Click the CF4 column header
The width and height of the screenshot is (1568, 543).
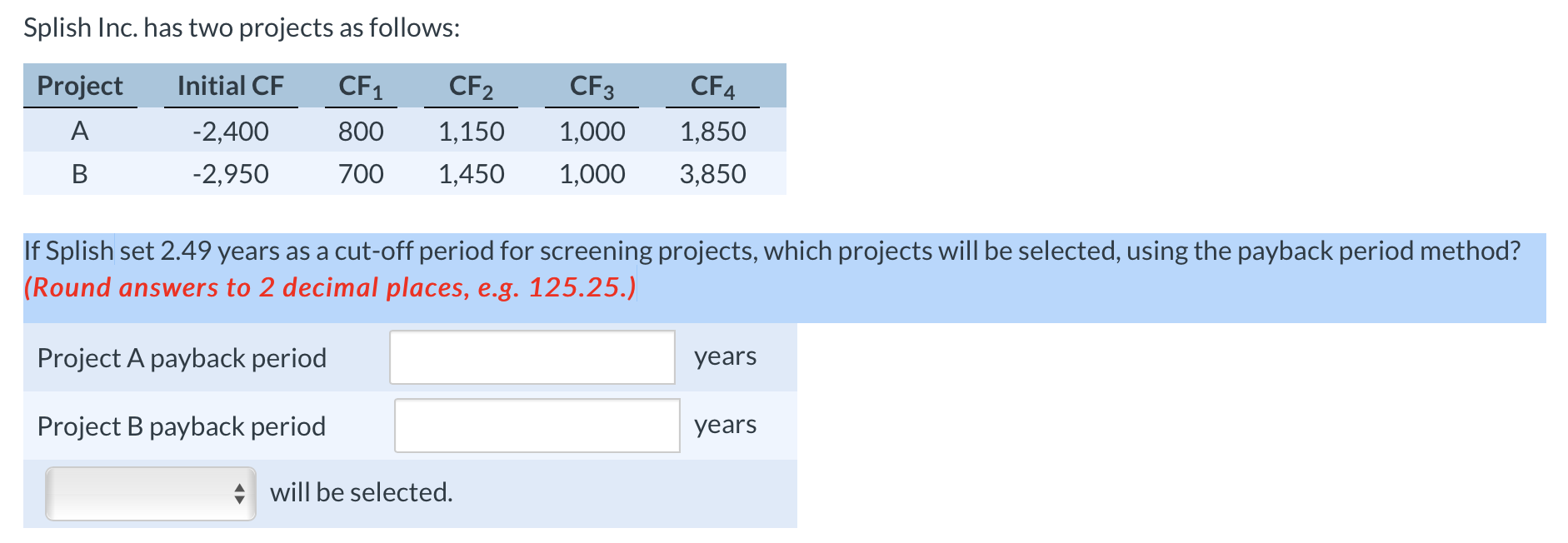tap(712, 86)
